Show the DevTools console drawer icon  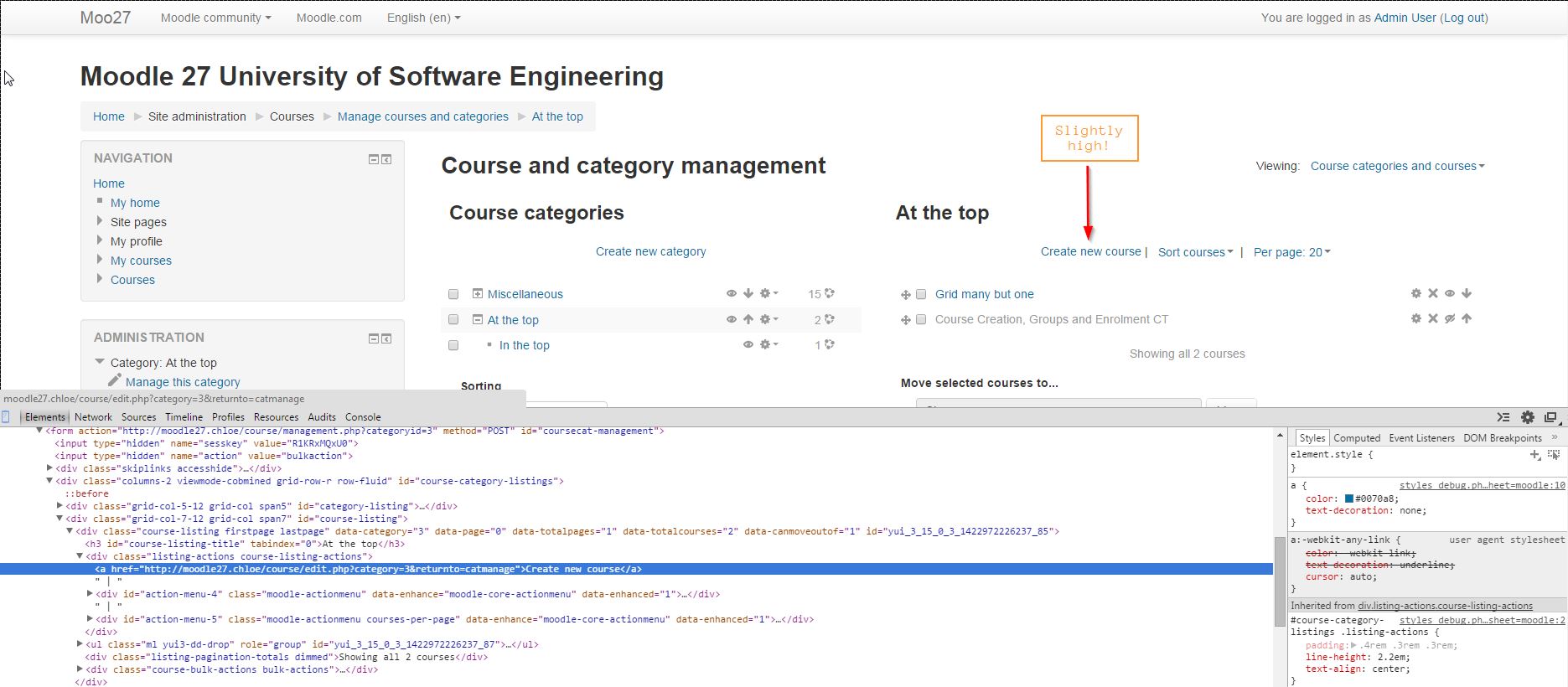click(1503, 417)
